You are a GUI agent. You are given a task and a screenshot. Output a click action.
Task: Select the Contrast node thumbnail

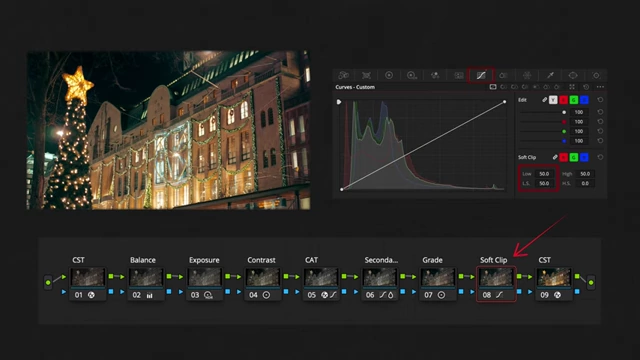pos(263,277)
